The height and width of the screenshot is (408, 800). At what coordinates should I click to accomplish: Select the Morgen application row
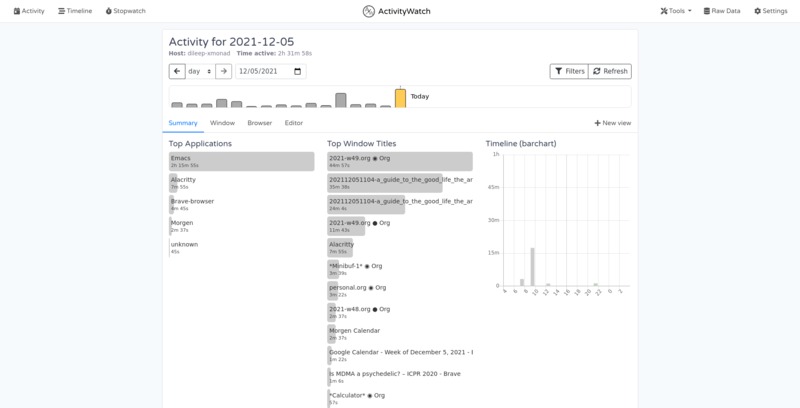tap(242, 226)
